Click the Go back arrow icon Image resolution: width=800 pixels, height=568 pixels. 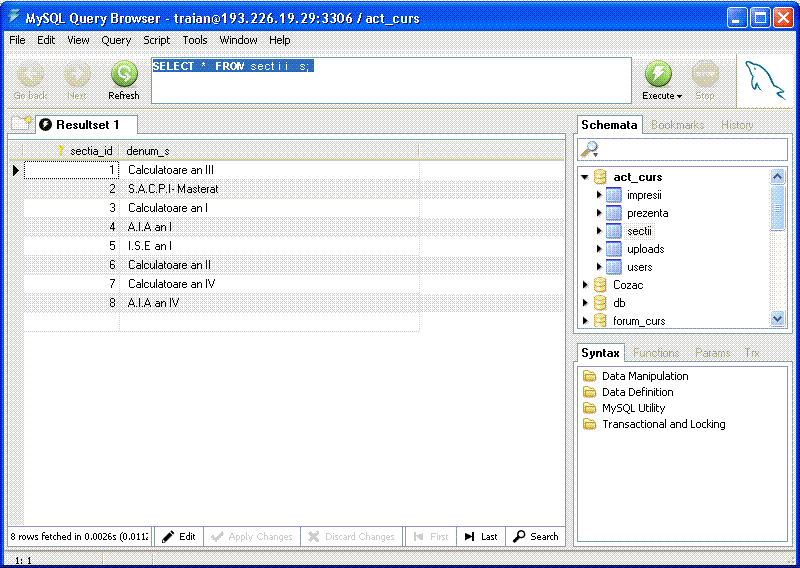tap(30, 74)
